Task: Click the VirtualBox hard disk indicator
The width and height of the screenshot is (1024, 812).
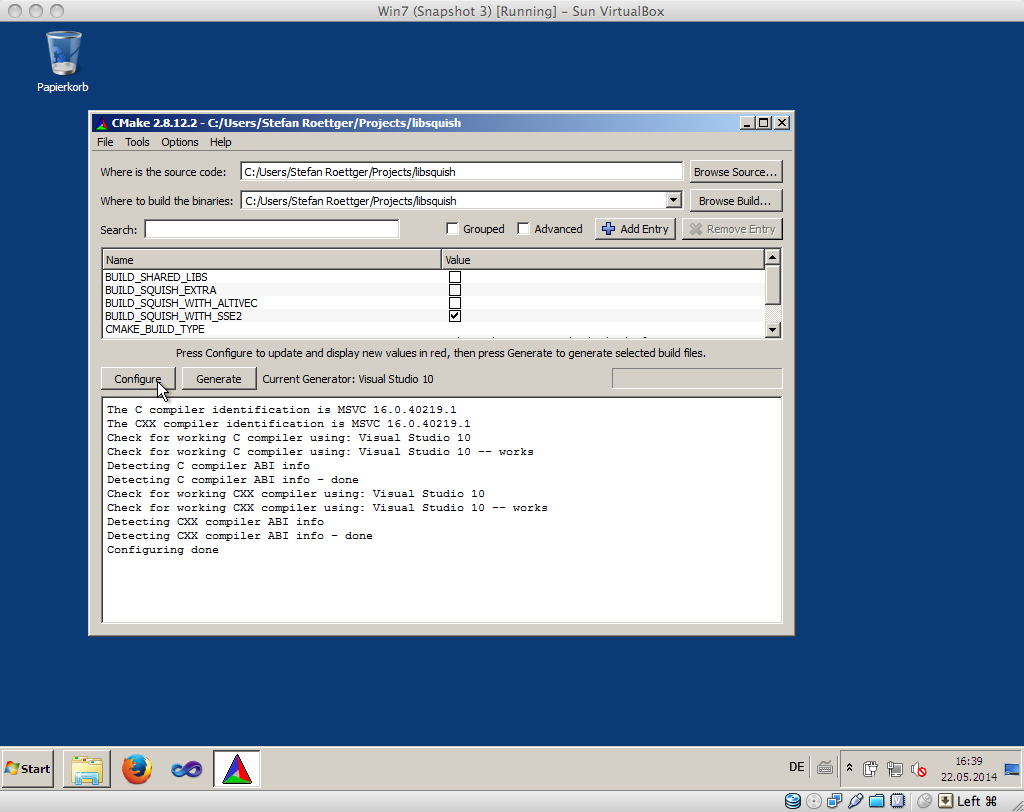Action: [x=792, y=801]
